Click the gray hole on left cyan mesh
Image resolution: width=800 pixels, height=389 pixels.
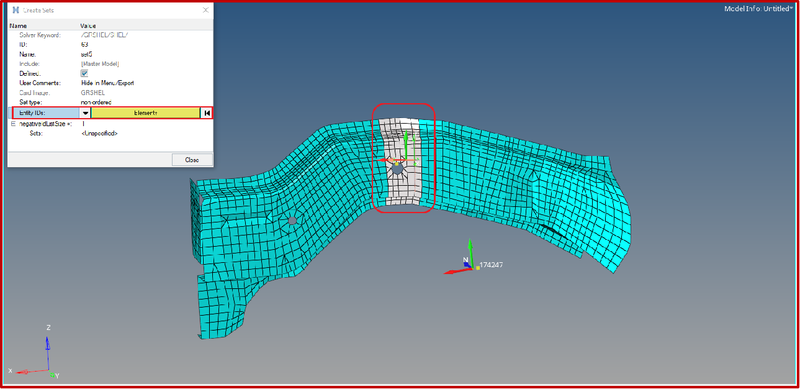pos(292,221)
